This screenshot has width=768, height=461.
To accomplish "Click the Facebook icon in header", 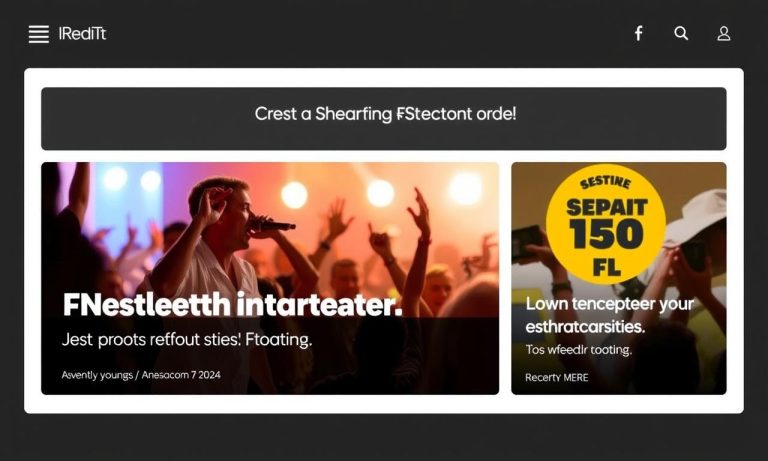I will tap(638, 33).
